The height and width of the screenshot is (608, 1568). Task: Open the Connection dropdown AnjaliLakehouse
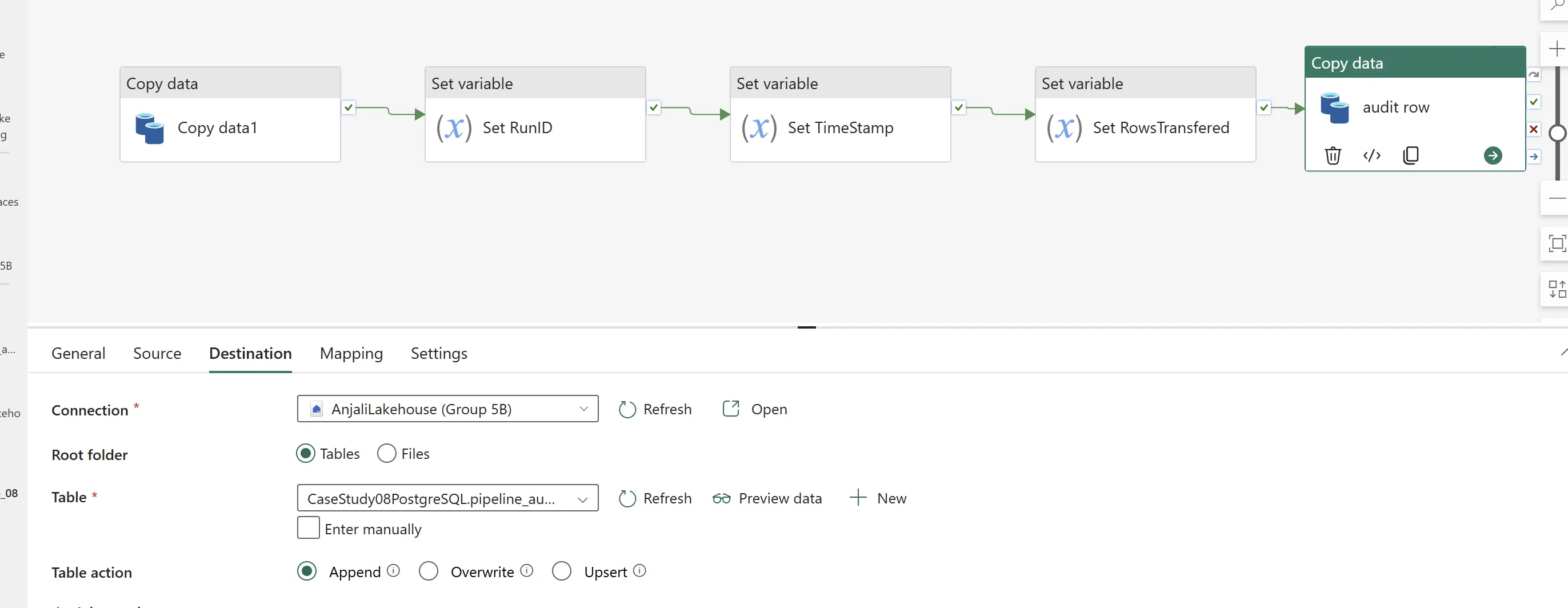coord(447,409)
